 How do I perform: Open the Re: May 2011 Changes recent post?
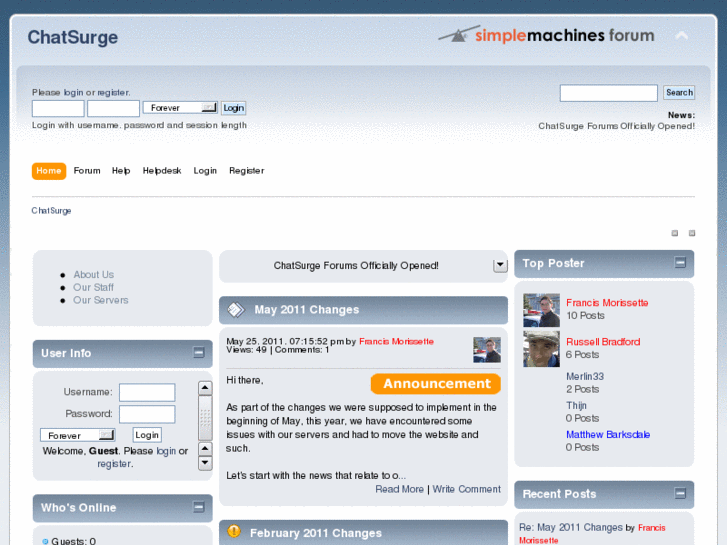pyautogui.click(x=571, y=527)
